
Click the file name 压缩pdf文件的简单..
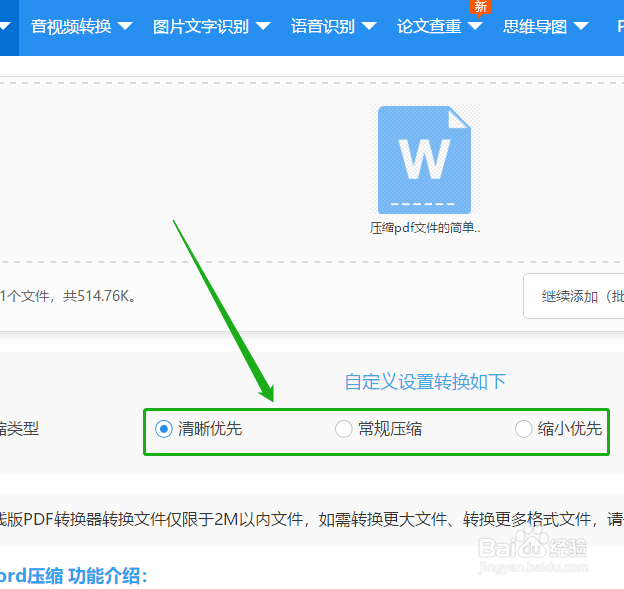[425, 228]
